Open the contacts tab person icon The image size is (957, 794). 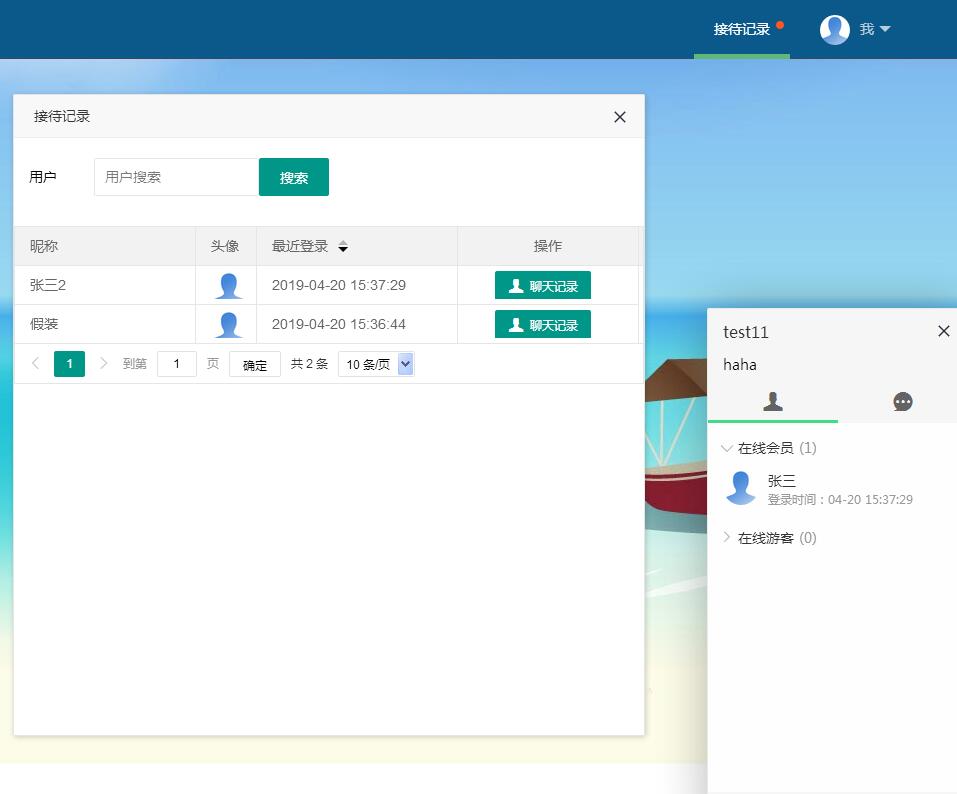coord(772,402)
